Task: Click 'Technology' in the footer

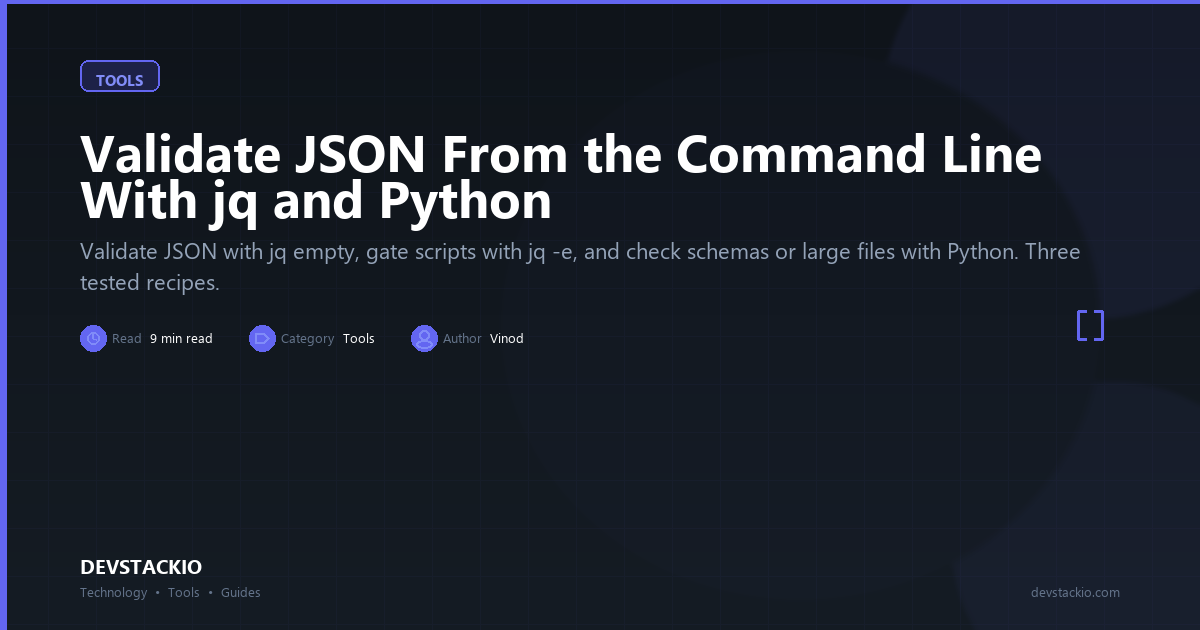Action: [x=113, y=593]
